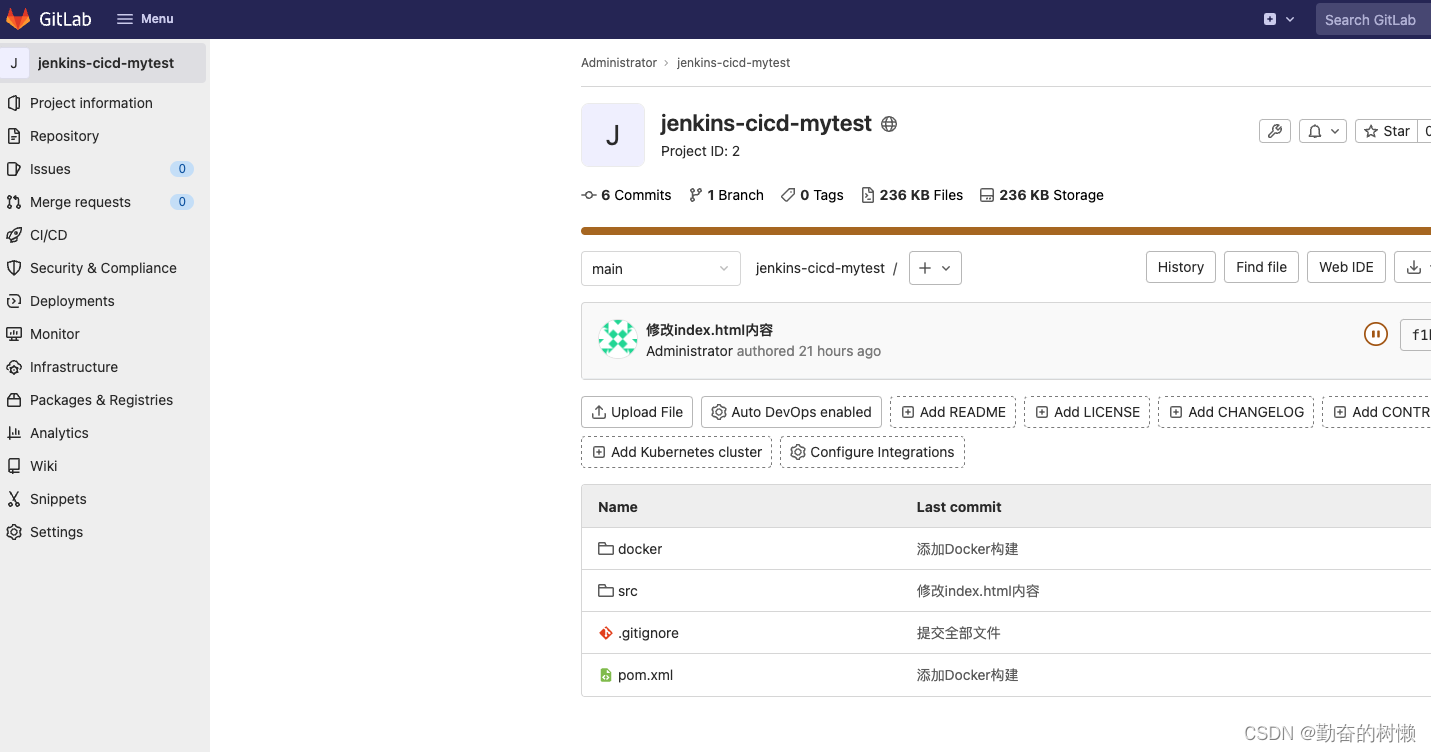Open CI/CD sidebar section
Viewport: 1431px width, 752px height.
coord(48,235)
